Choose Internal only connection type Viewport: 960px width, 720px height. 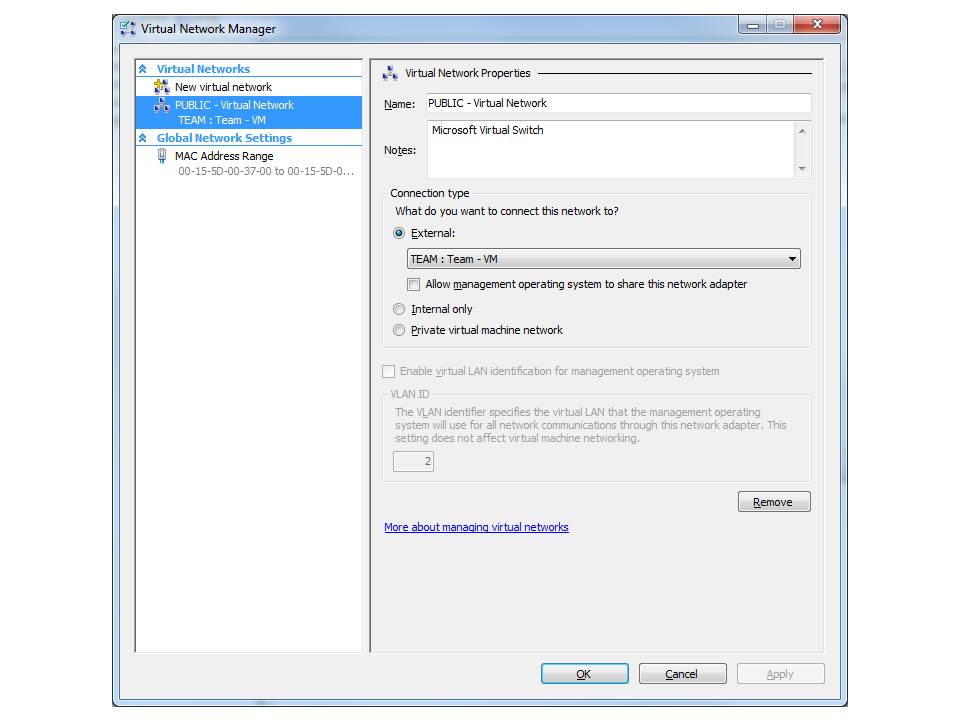tap(399, 309)
